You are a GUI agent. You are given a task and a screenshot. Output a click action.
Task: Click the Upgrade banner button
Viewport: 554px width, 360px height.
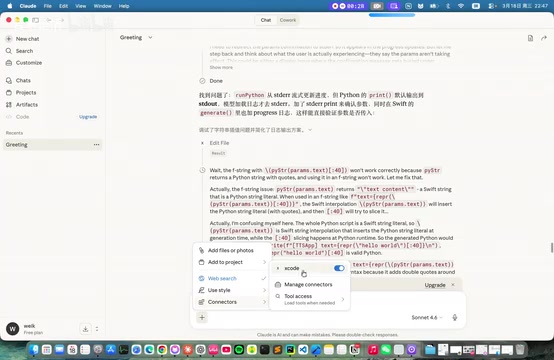435,285
